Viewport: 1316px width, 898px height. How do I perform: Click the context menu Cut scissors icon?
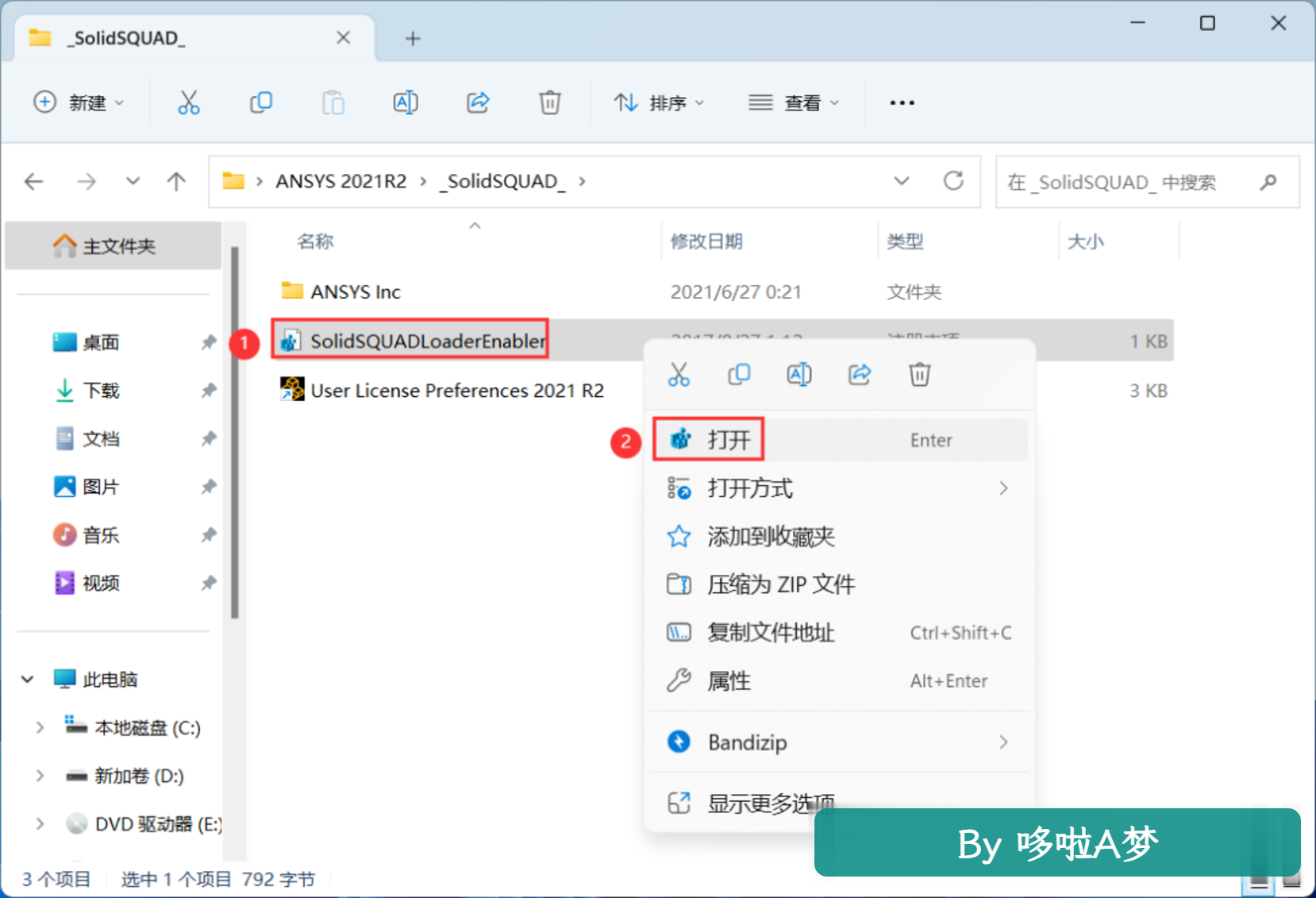click(679, 374)
